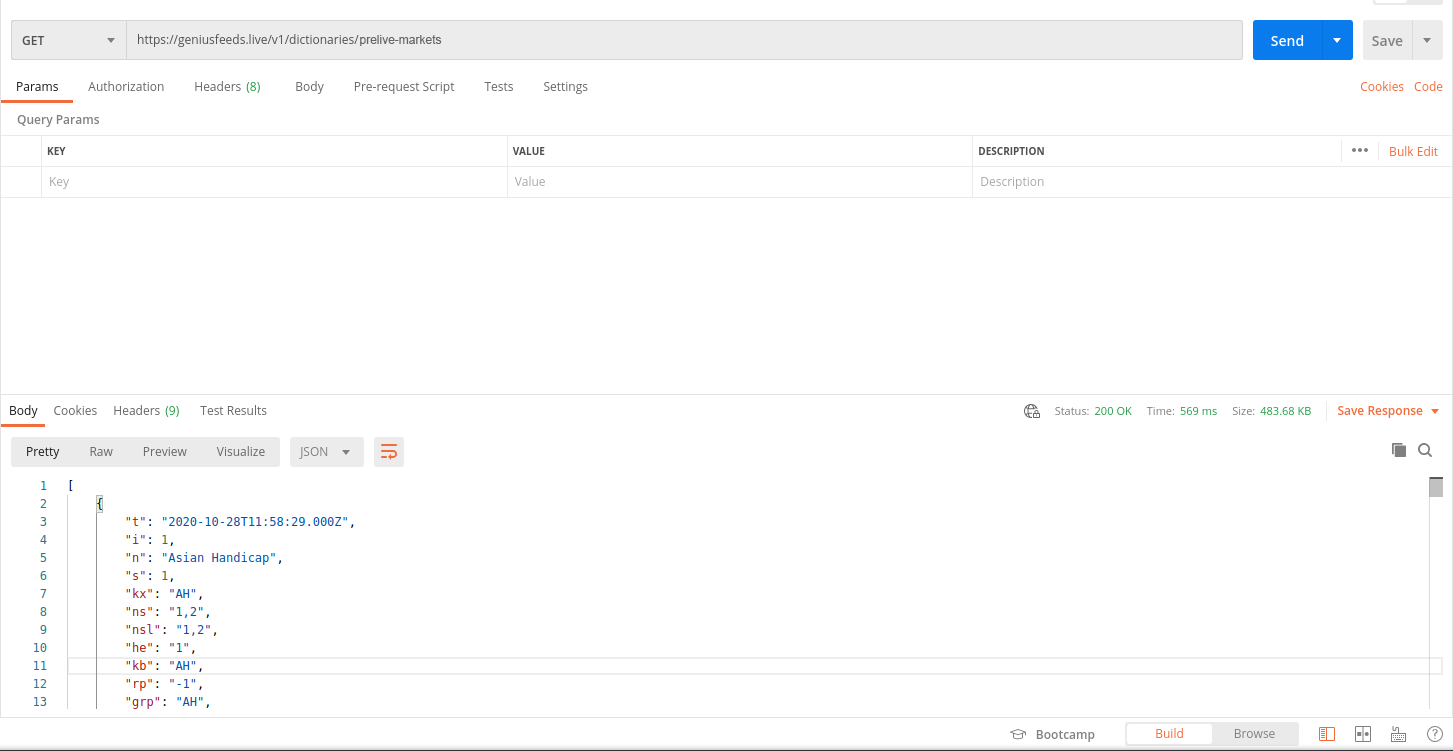Open the GET request method dropdown

(x=67, y=40)
